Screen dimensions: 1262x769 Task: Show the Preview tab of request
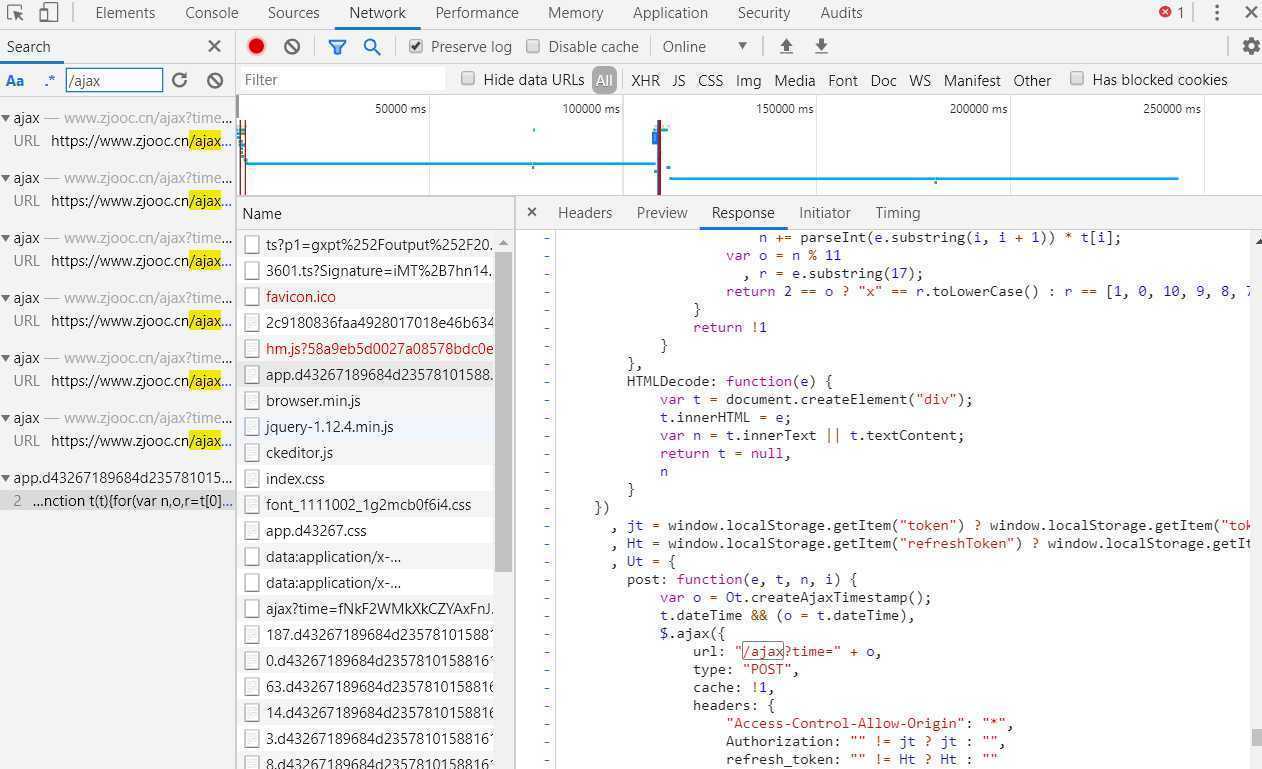[x=662, y=212]
